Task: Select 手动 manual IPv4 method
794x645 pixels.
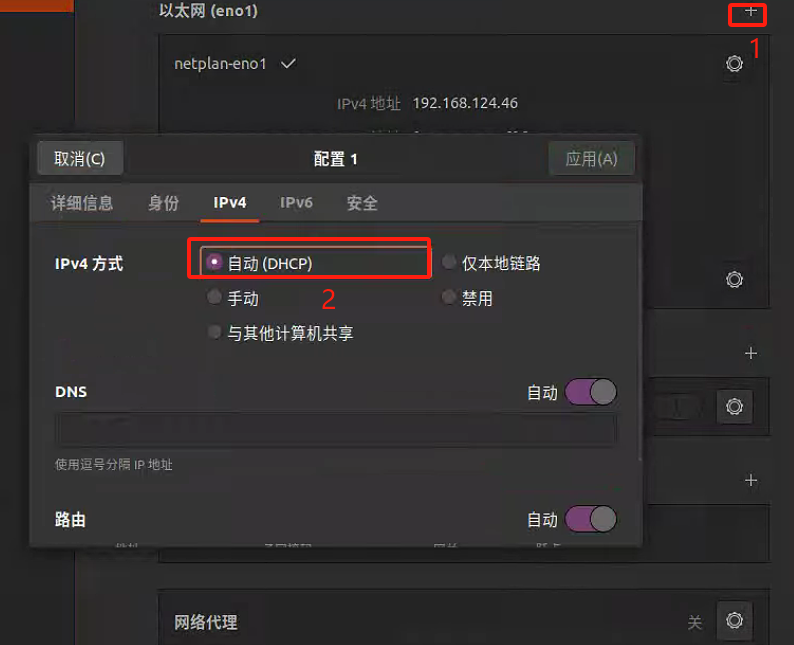Action: (233, 298)
